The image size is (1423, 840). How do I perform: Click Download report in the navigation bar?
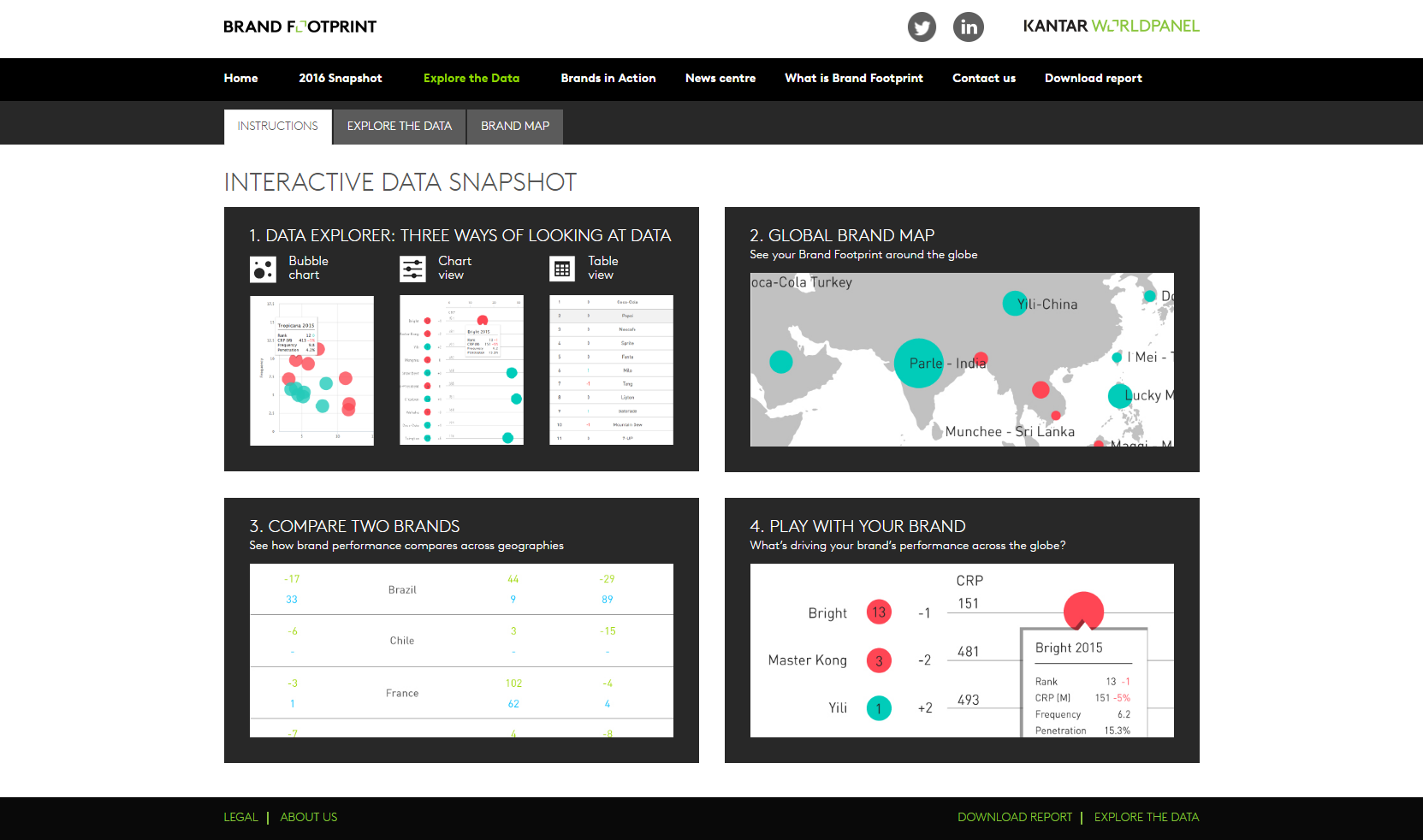point(1094,78)
